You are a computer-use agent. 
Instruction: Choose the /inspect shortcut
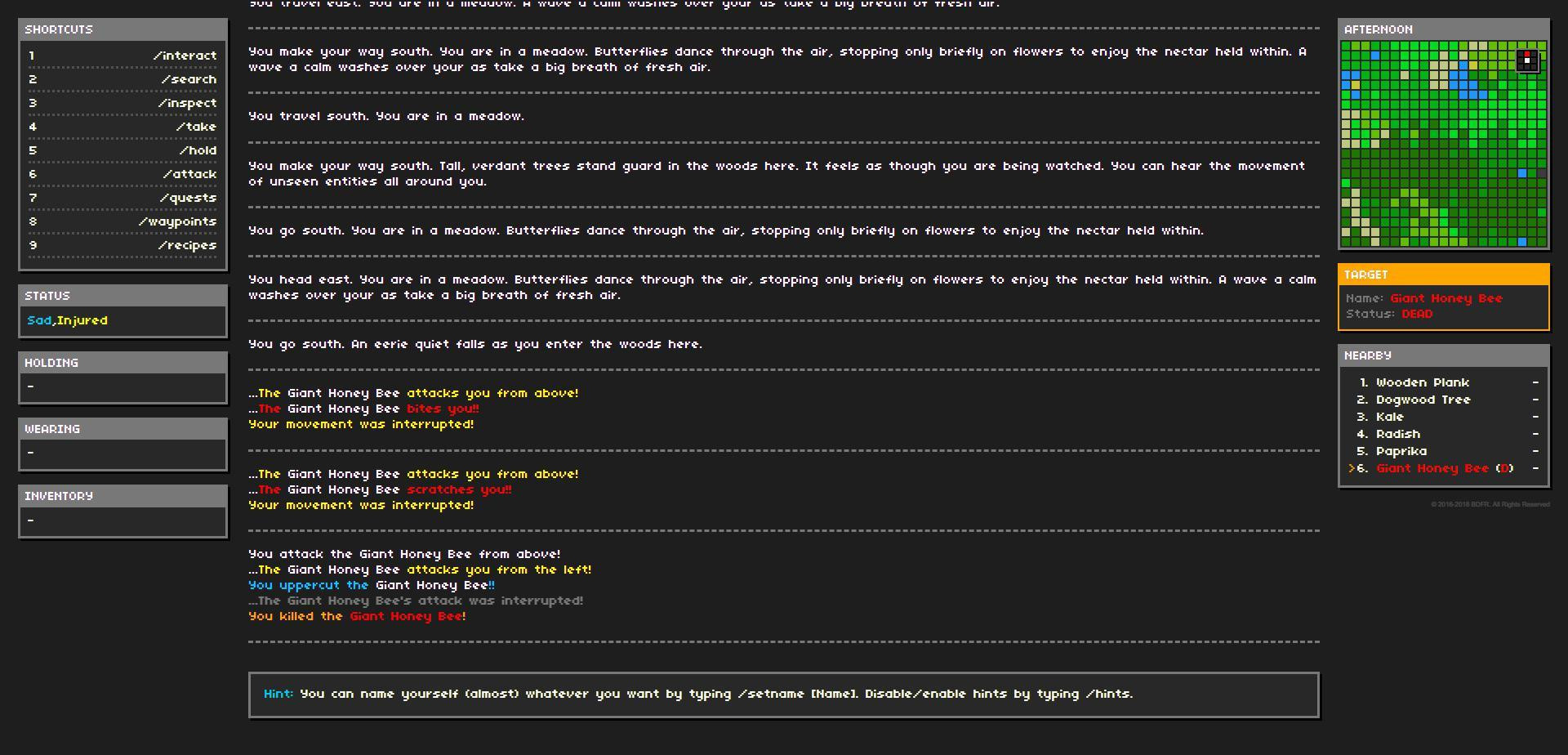(x=122, y=103)
